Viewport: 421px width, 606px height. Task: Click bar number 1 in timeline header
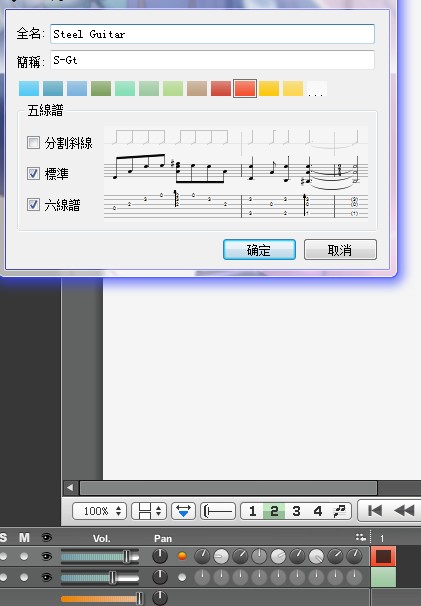pyautogui.click(x=382, y=538)
